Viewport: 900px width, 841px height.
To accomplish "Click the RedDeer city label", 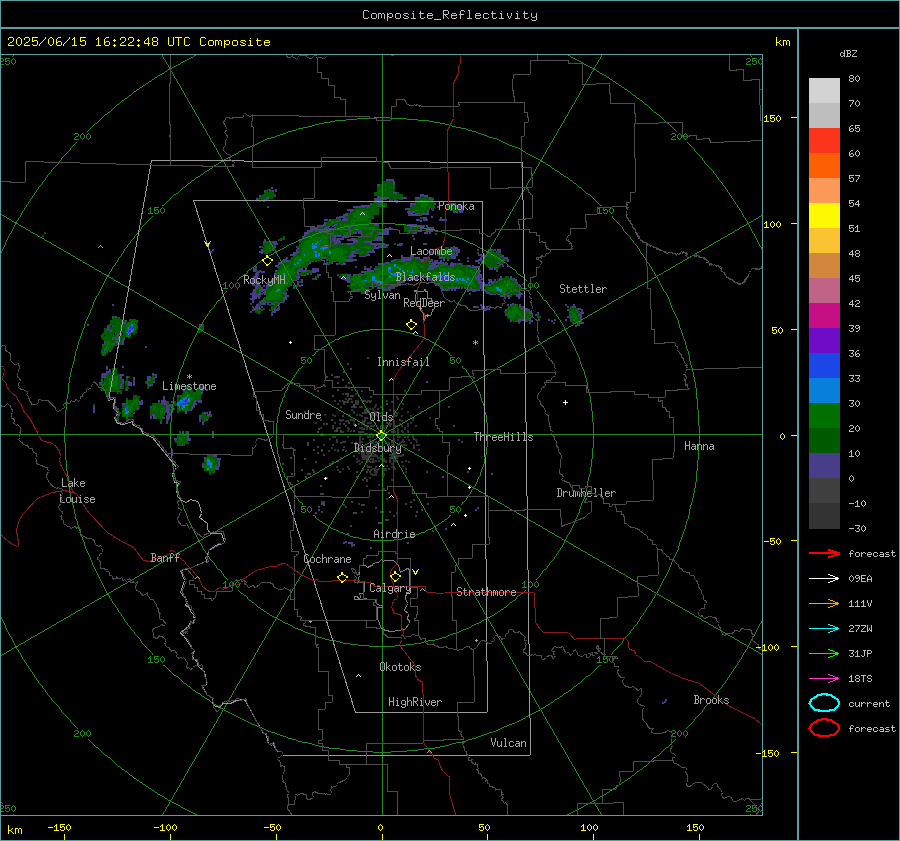I will pos(424,303).
